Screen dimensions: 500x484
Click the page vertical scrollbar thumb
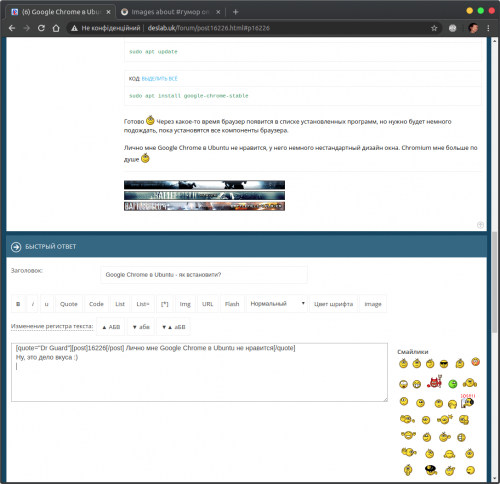(494, 282)
